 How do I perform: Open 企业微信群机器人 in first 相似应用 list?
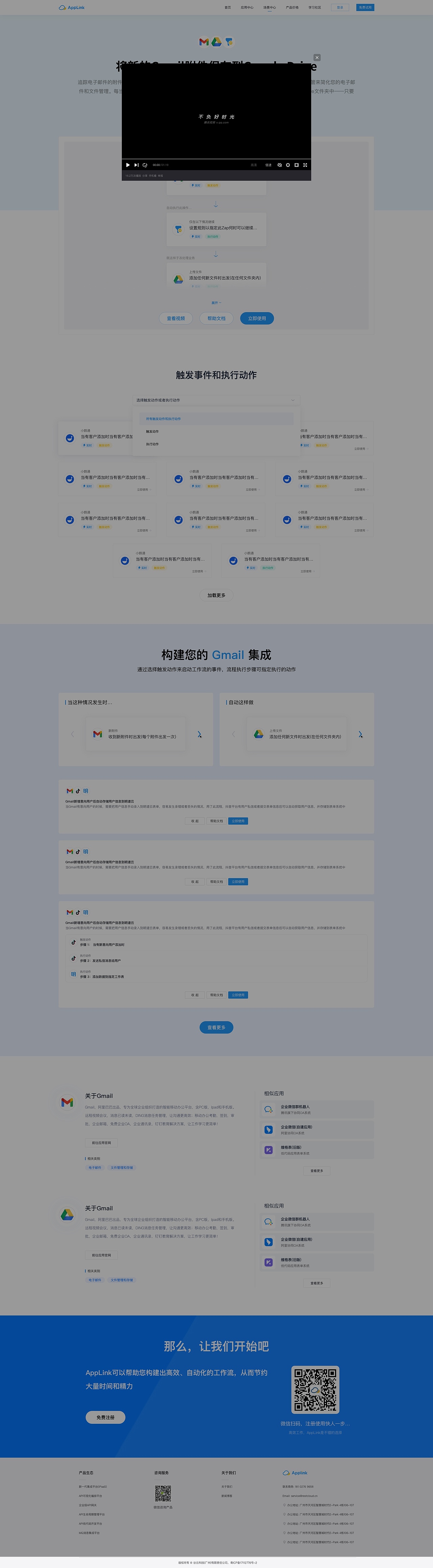(317, 1109)
